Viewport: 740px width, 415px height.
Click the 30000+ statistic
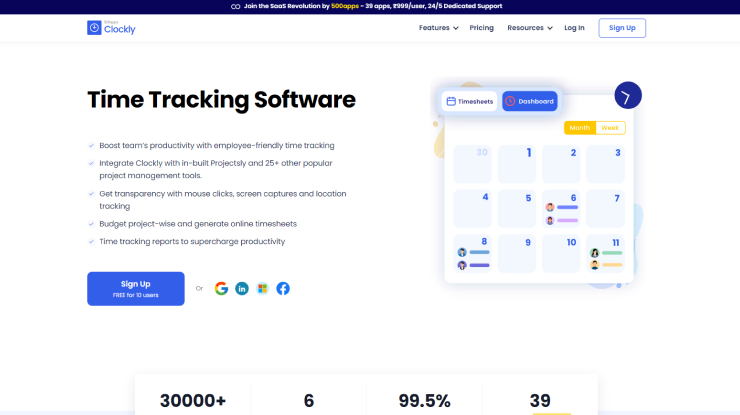point(193,401)
